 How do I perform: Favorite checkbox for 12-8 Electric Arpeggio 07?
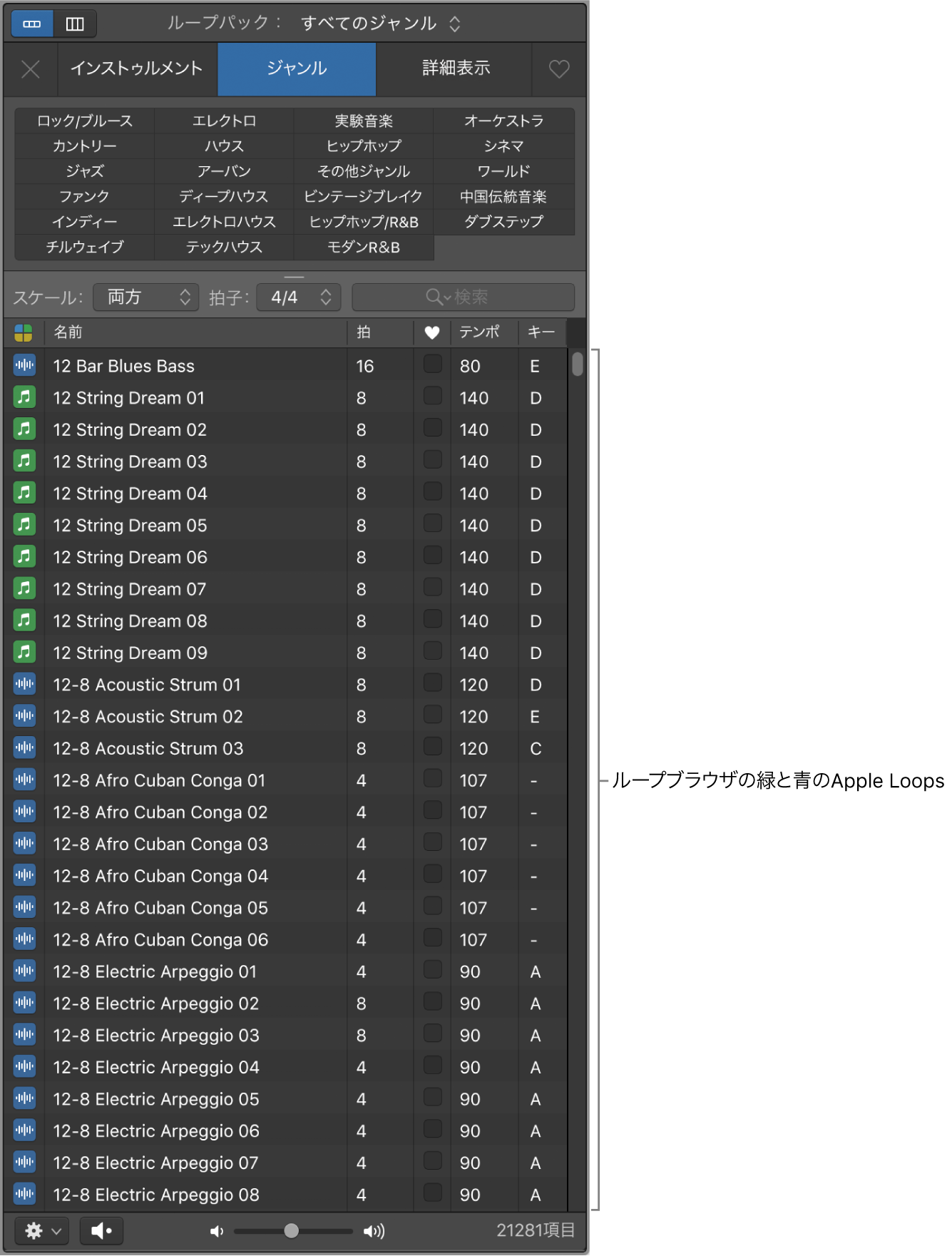coord(432,1161)
